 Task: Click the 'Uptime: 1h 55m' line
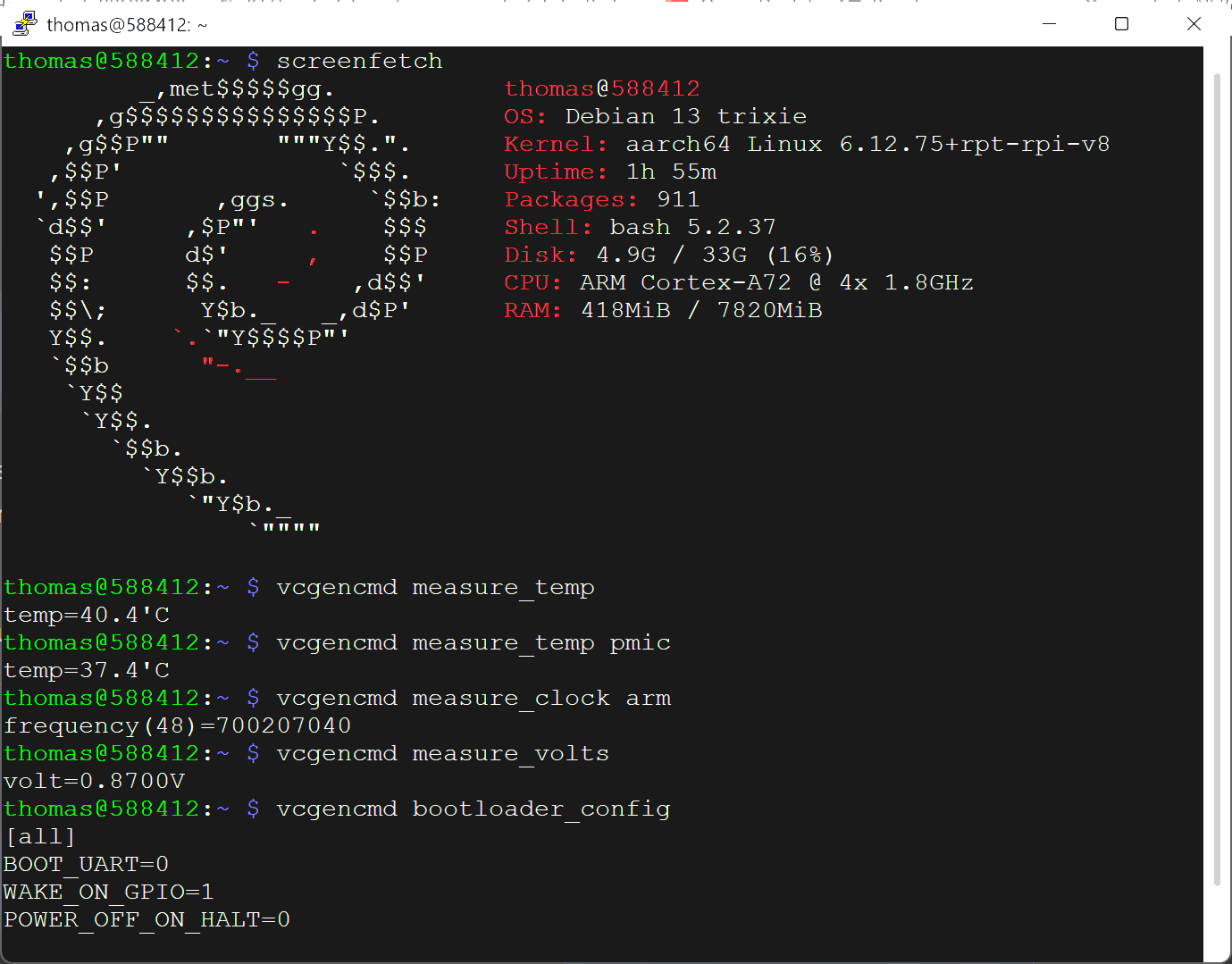click(x=610, y=172)
